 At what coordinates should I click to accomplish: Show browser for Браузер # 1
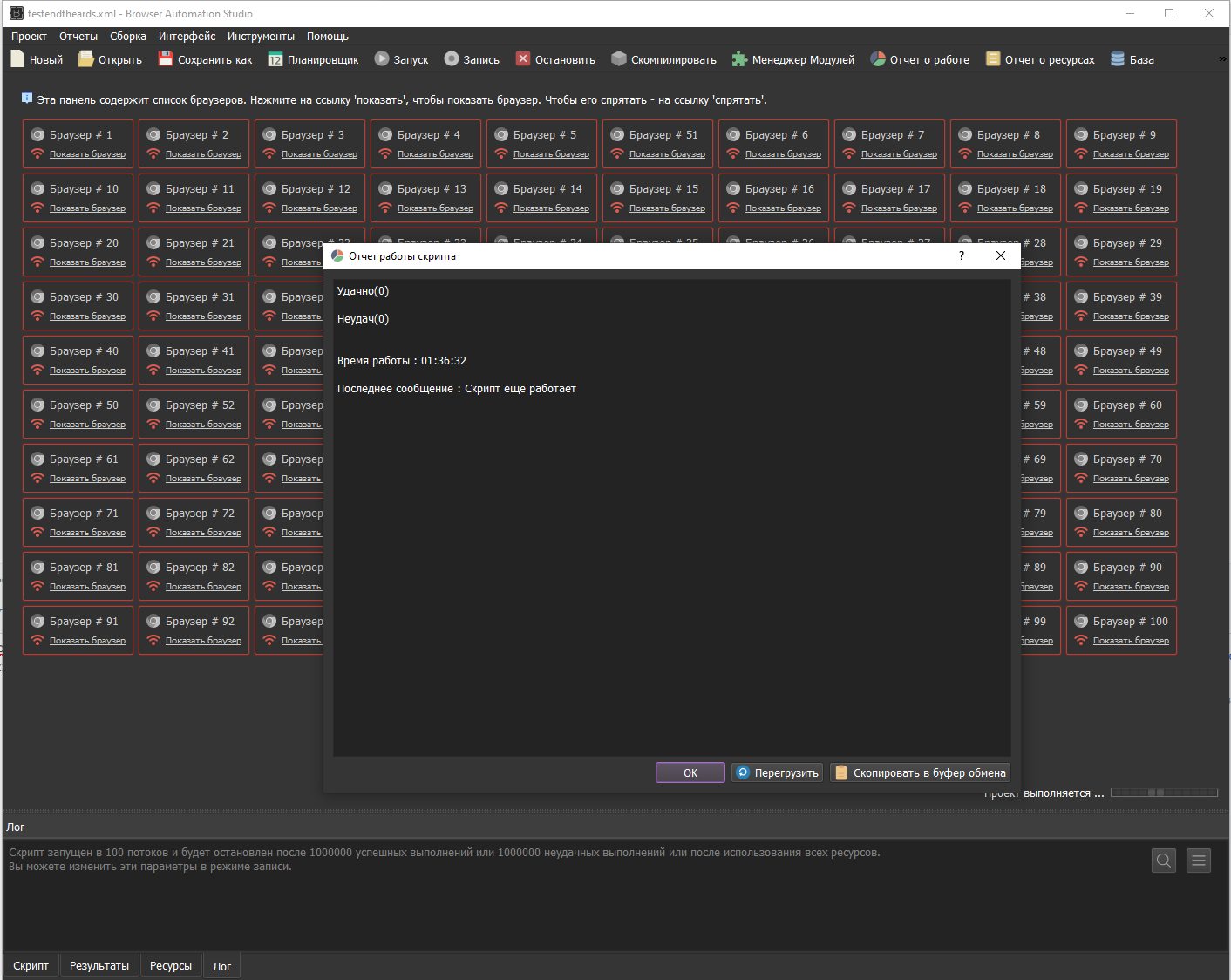(x=87, y=154)
